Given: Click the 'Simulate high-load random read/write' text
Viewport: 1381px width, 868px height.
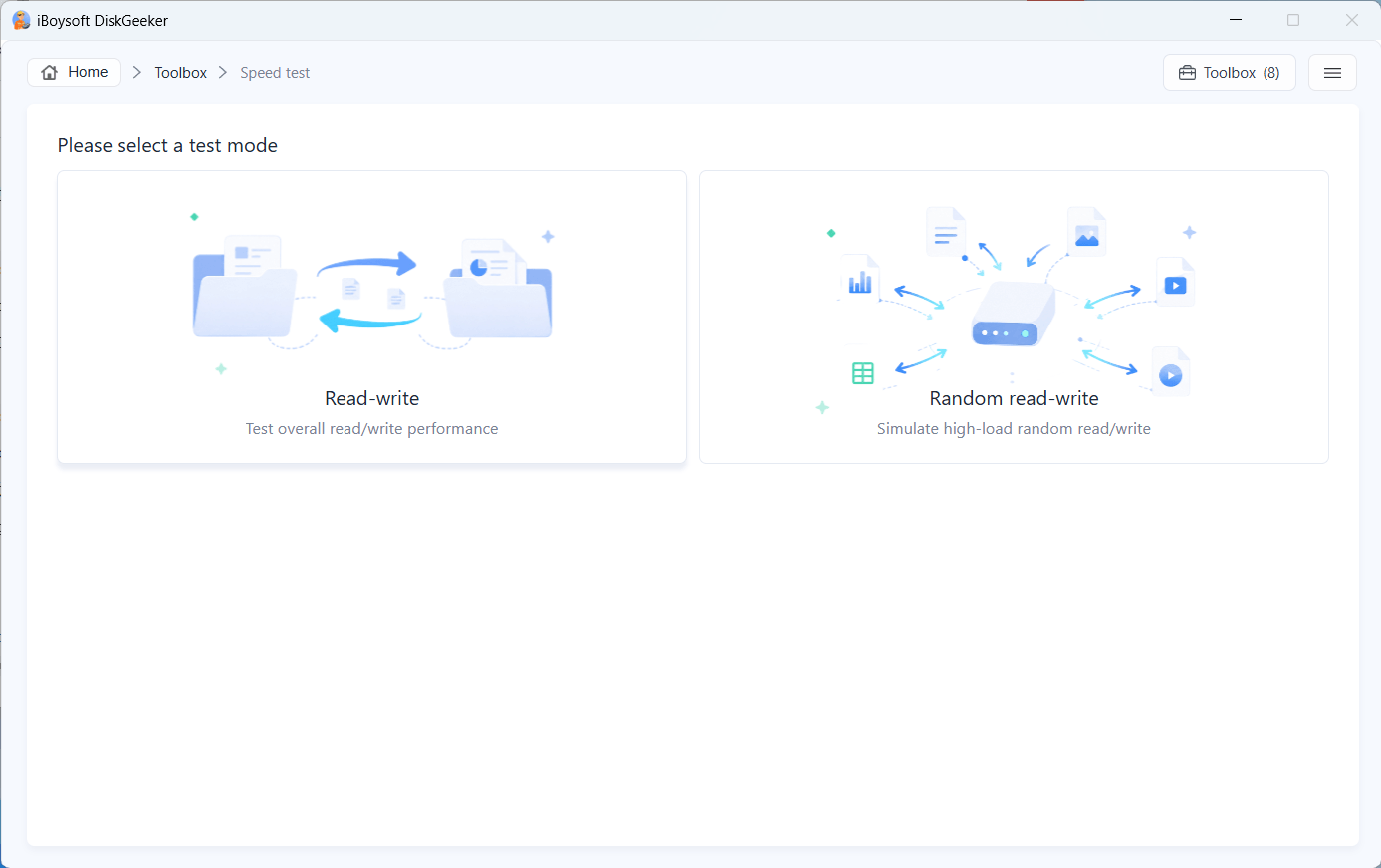Looking at the screenshot, I should point(1014,429).
